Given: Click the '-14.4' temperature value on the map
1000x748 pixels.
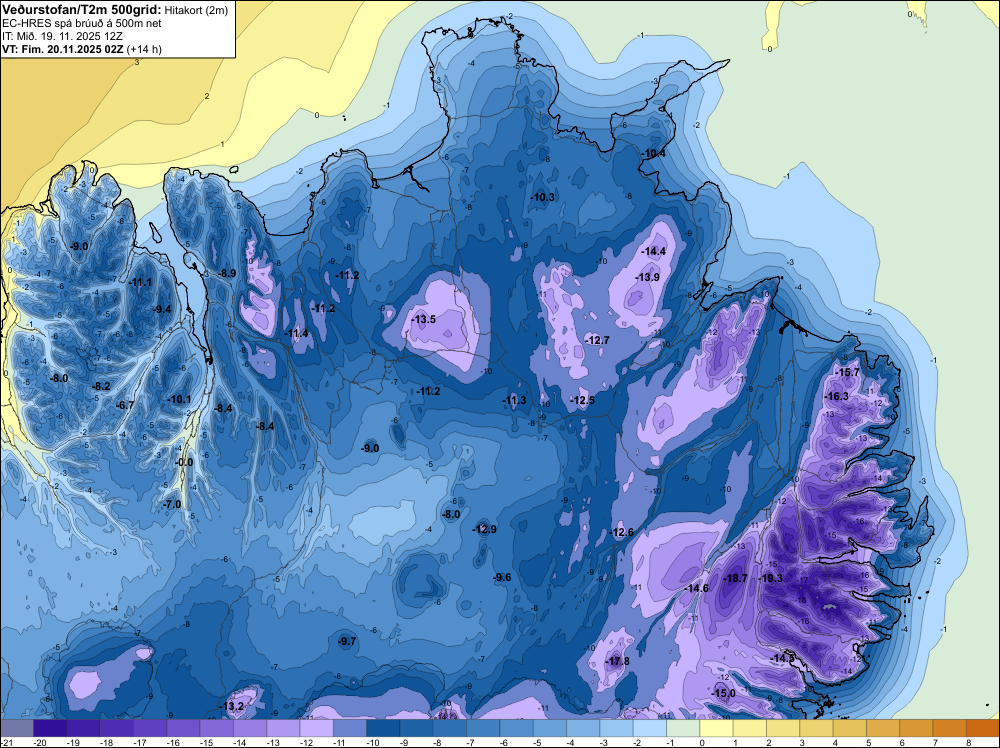Looking at the screenshot, I should (x=654, y=251).
